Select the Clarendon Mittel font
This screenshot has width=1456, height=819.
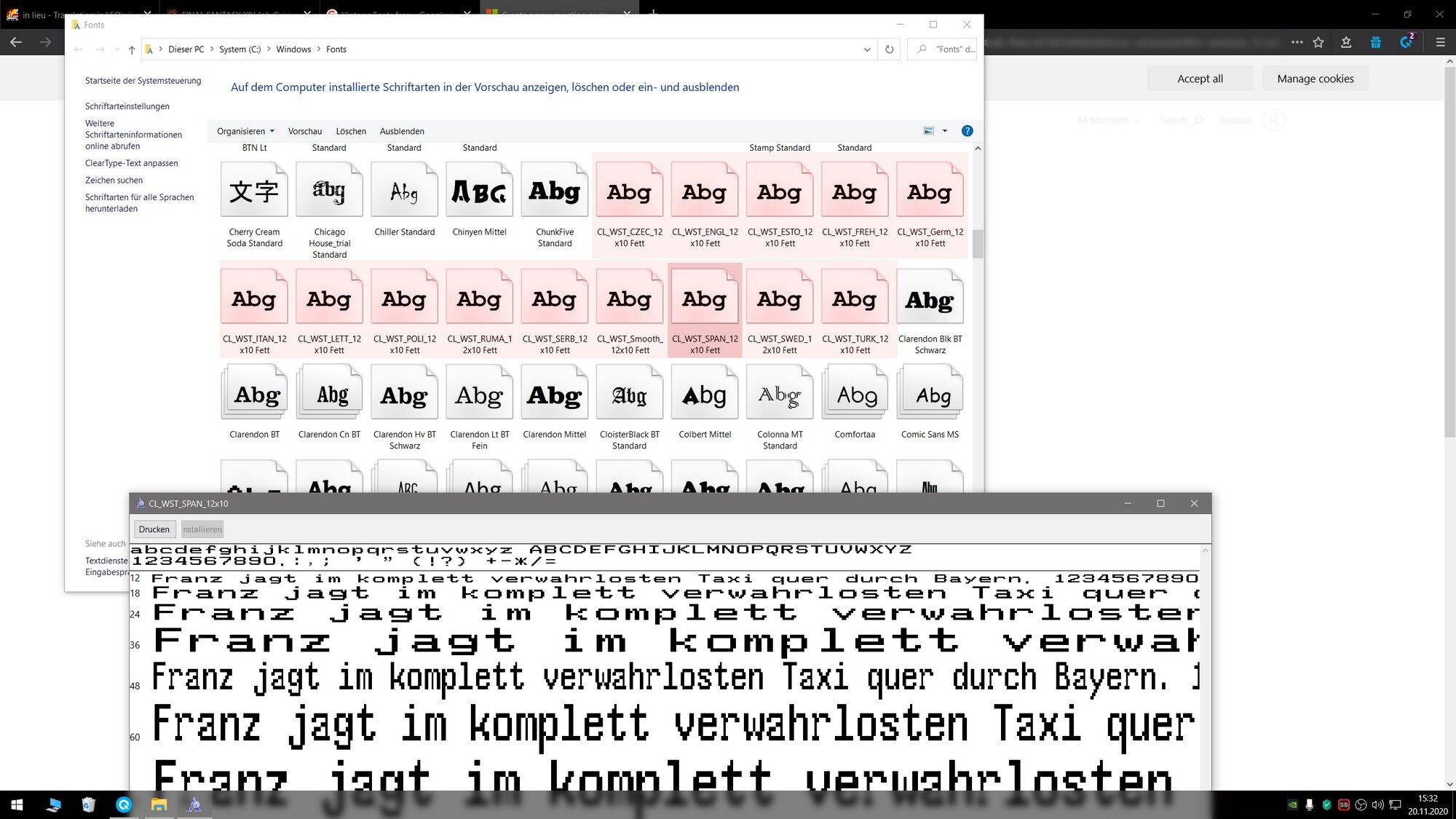point(555,393)
